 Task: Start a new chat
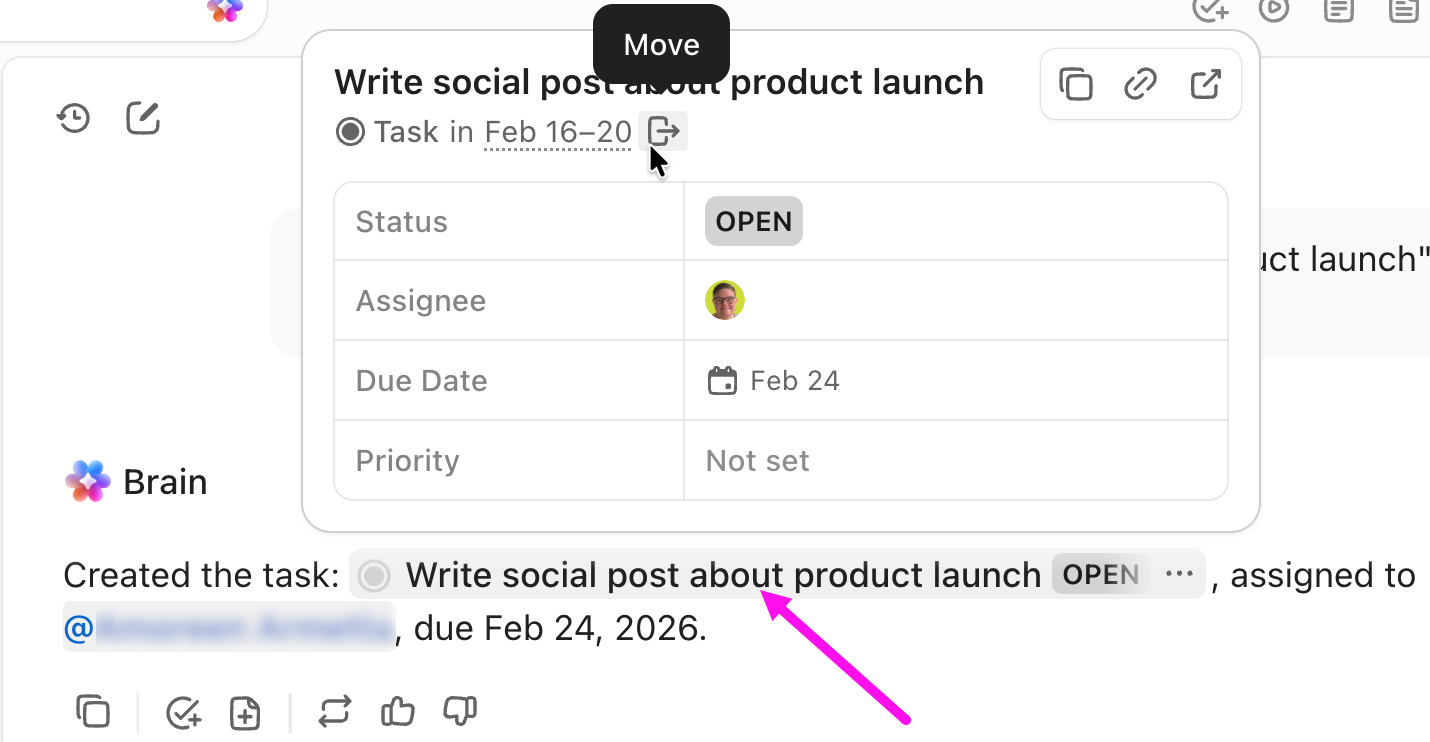142,117
